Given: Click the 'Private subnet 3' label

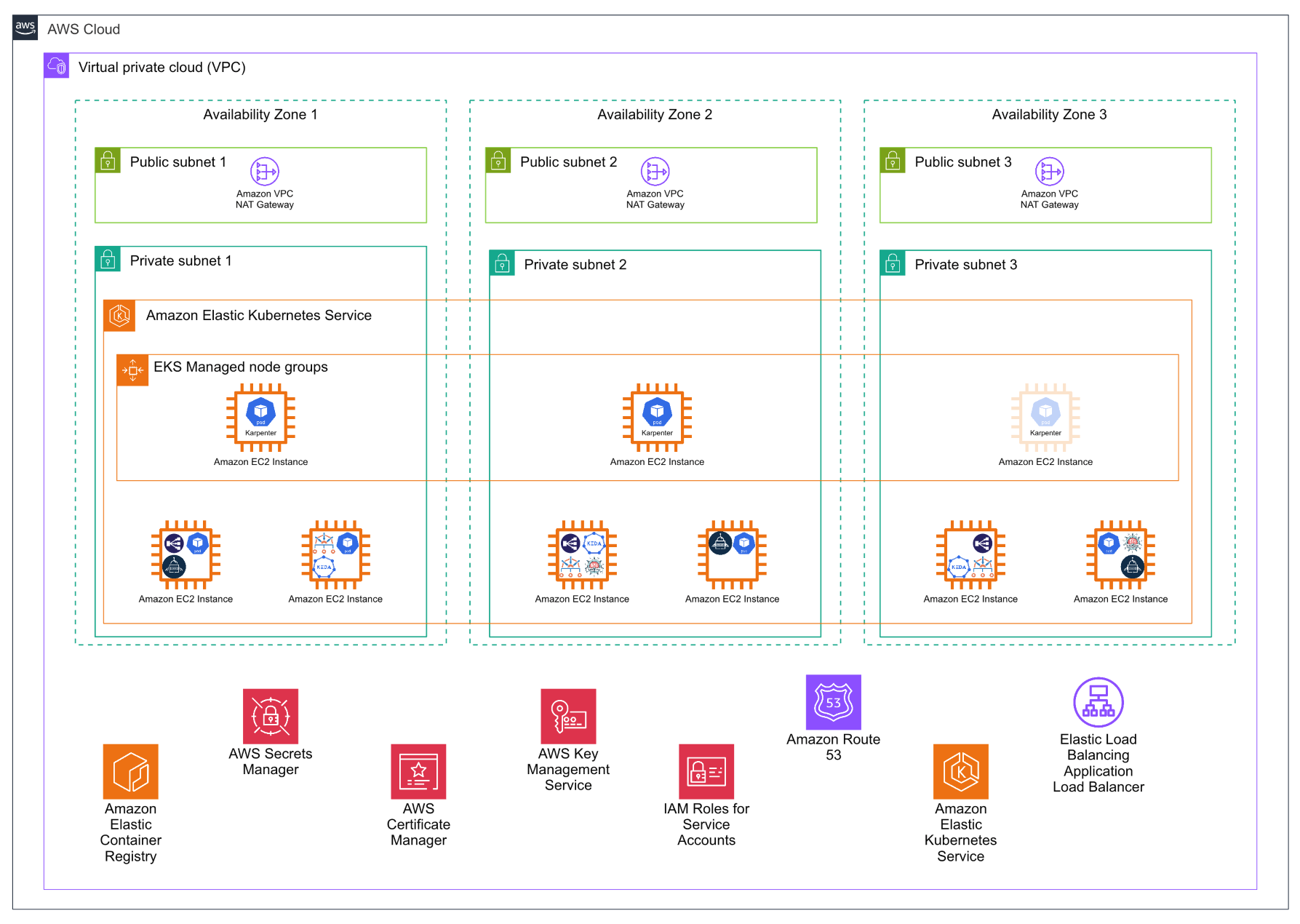Looking at the screenshot, I should [x=966, y=264].
